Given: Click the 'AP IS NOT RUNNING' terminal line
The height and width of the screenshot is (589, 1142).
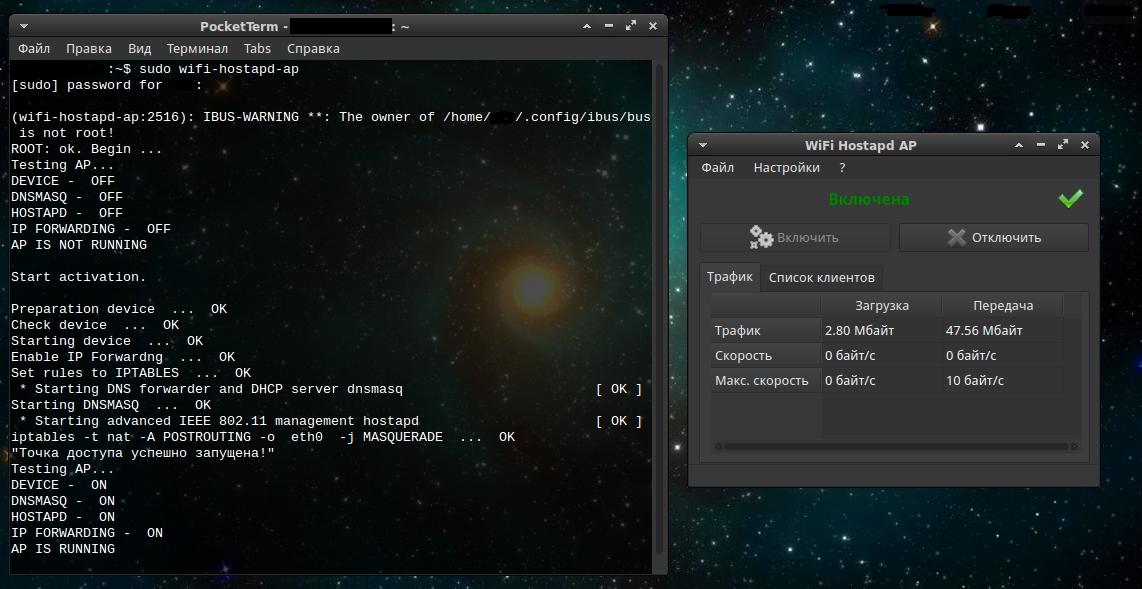Looking at the screenshot, I should click(79, 245).
